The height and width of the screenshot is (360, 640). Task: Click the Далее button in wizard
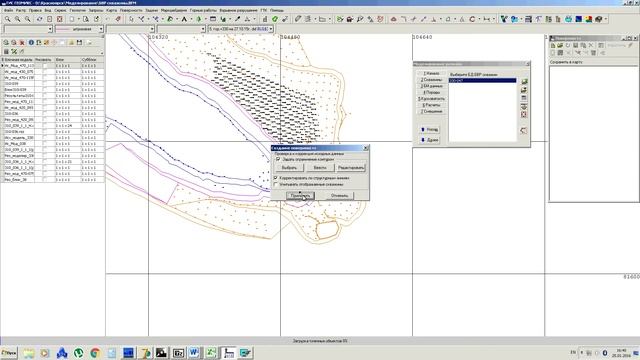click(429, 140)
